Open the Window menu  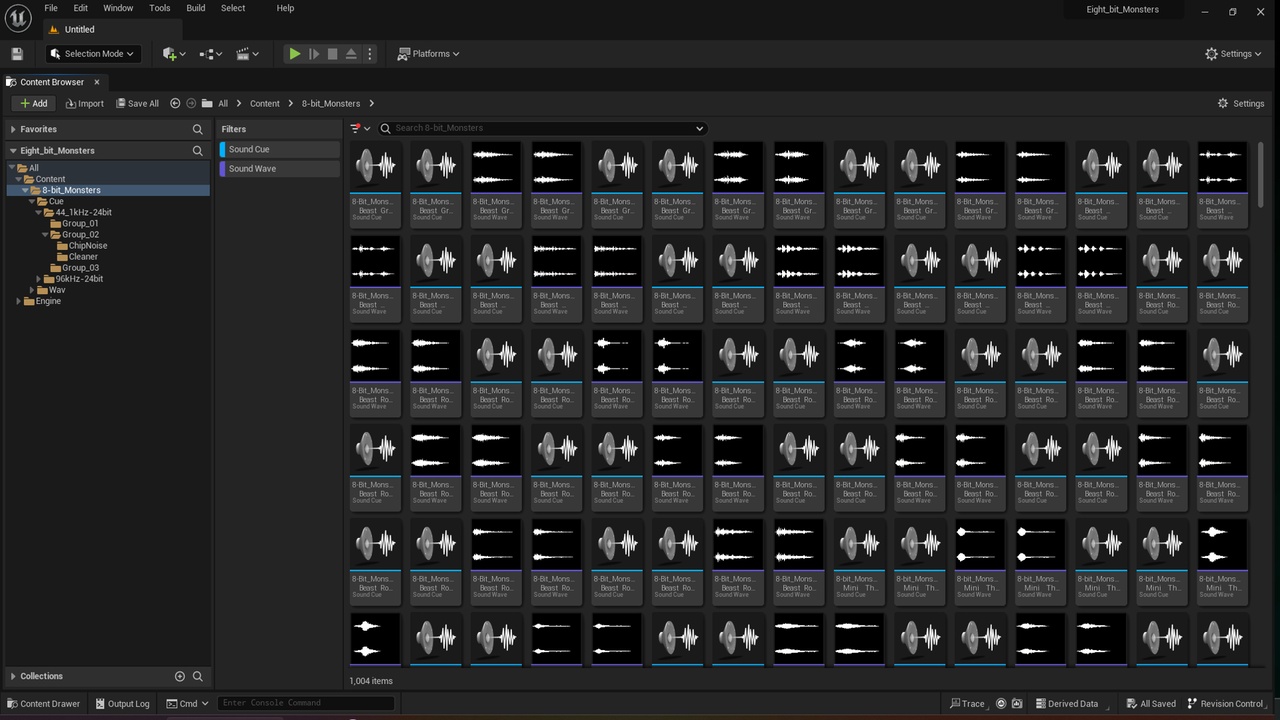coord(118,8)
